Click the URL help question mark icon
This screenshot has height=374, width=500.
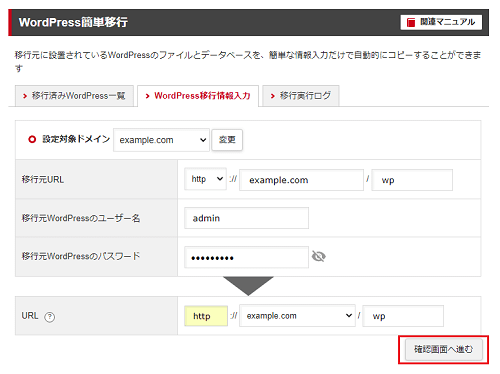click(x=50, y=317)
